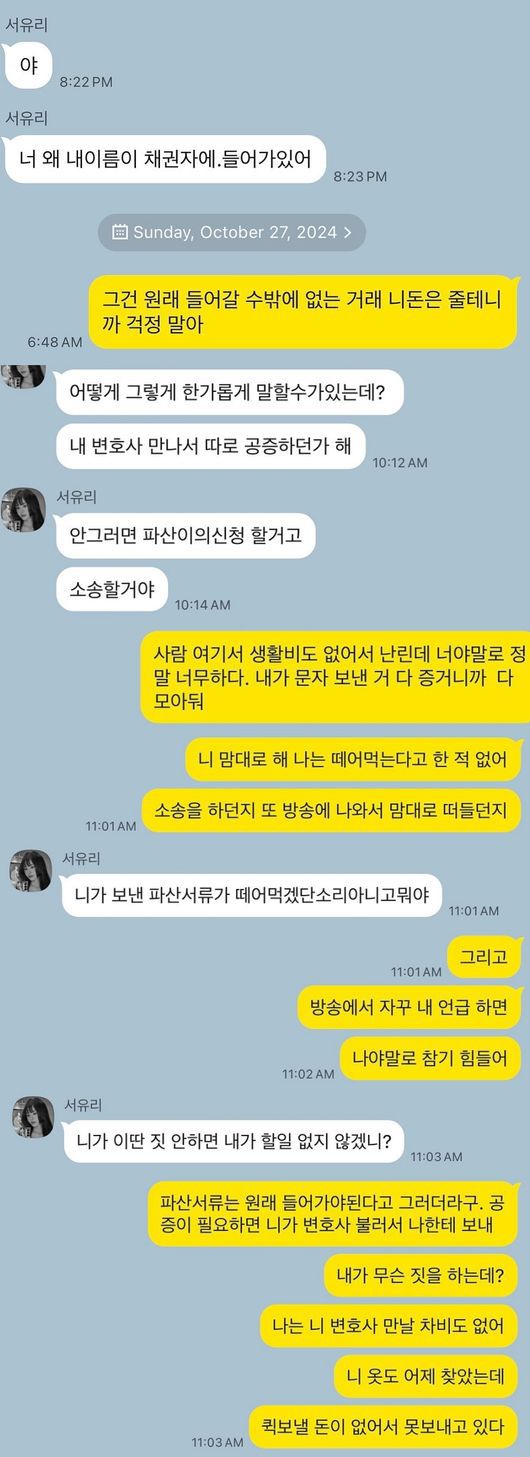Image resolution: width=530 pixels, height=1457 pixels.
Task: Open the calendar icon in date banner
Action: pyautogui.click(x=120, y=232)
